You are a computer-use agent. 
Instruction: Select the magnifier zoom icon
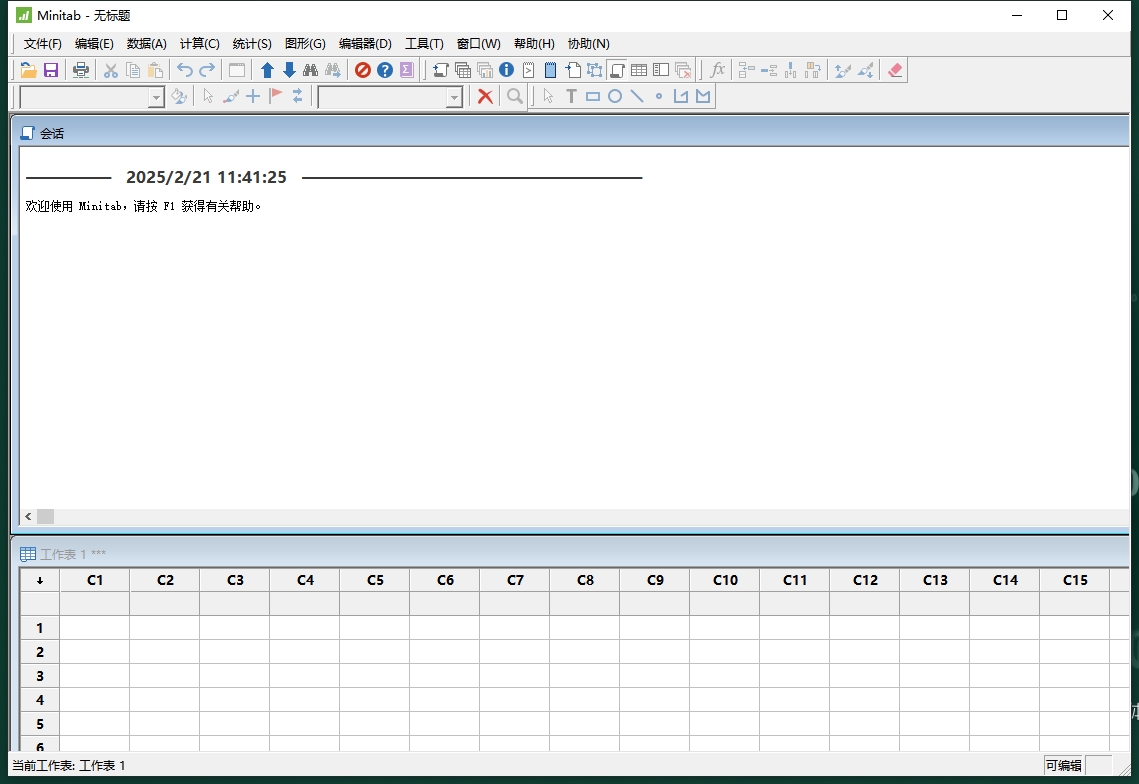(x=515, y=96)
